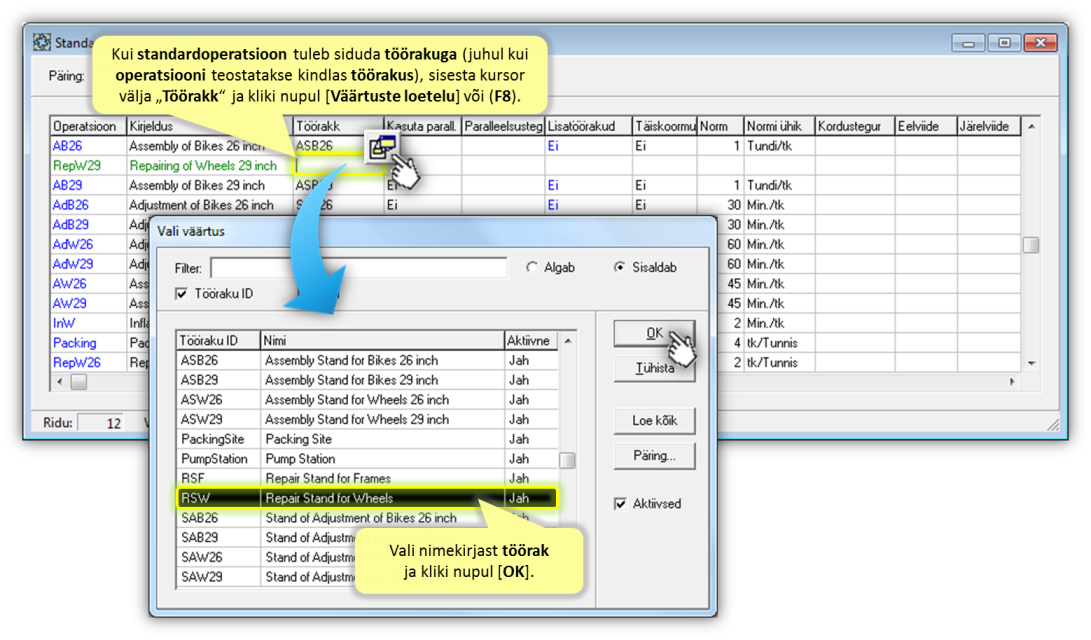The width and height of the screenshot is (1091, 640).
Task: Click the main table horizontal scrollbar thumb
Action: [79, 382]
